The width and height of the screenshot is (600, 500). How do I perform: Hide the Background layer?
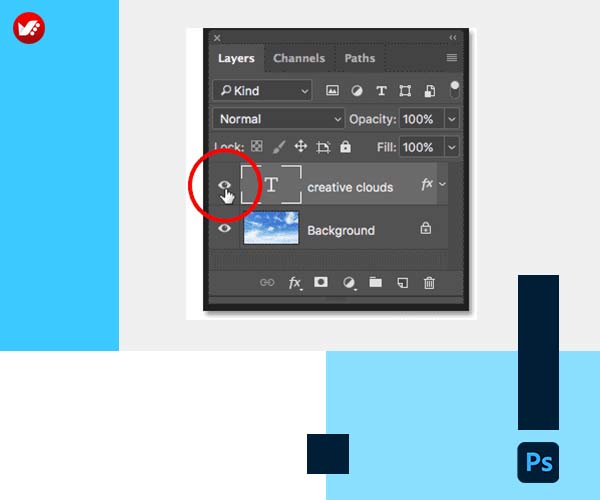[x=225, y=229]
